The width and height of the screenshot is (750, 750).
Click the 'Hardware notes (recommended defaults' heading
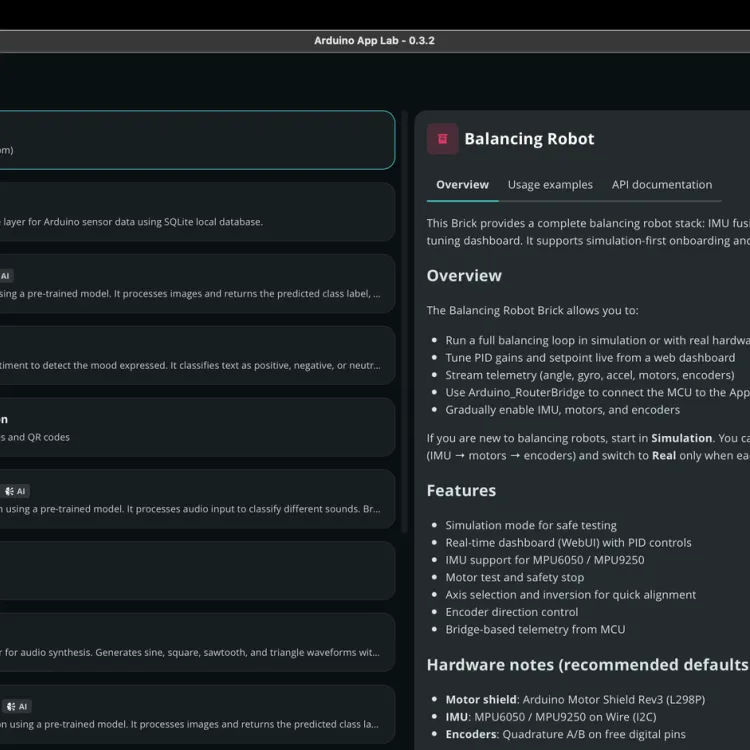pyautogui.click(x=588, y=665)
